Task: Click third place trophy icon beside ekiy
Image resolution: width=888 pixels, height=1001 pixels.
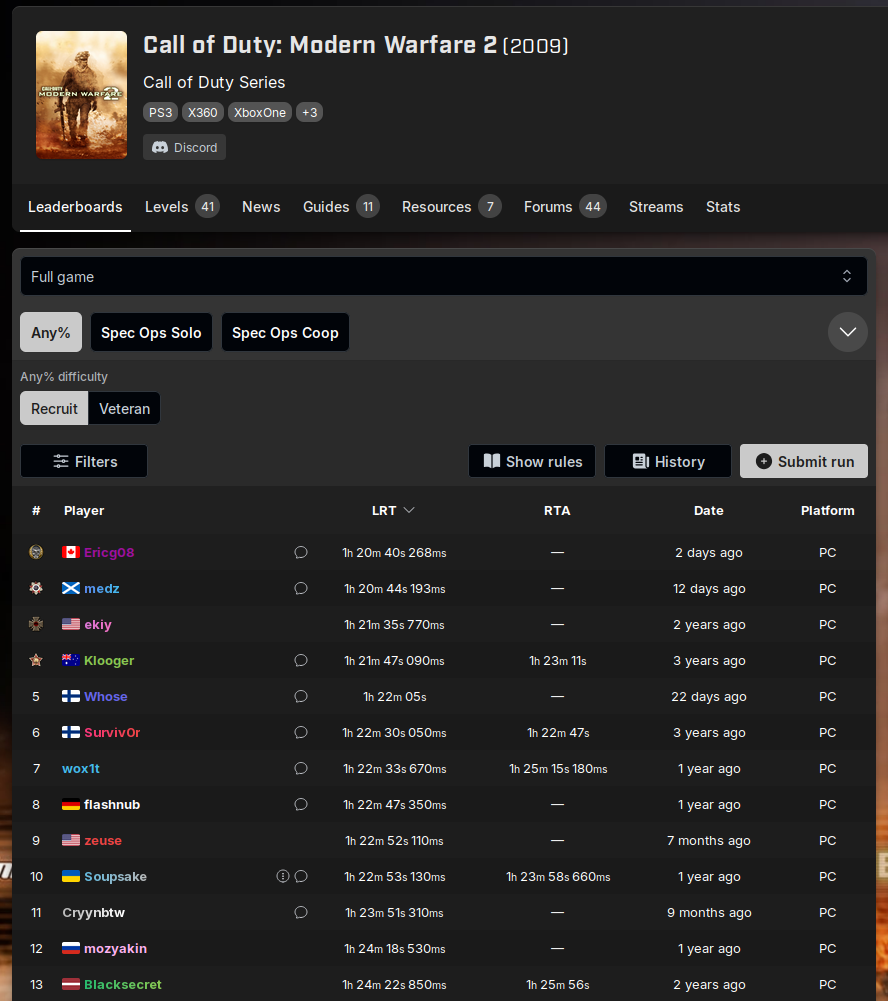Action: [x=36, y=624]
